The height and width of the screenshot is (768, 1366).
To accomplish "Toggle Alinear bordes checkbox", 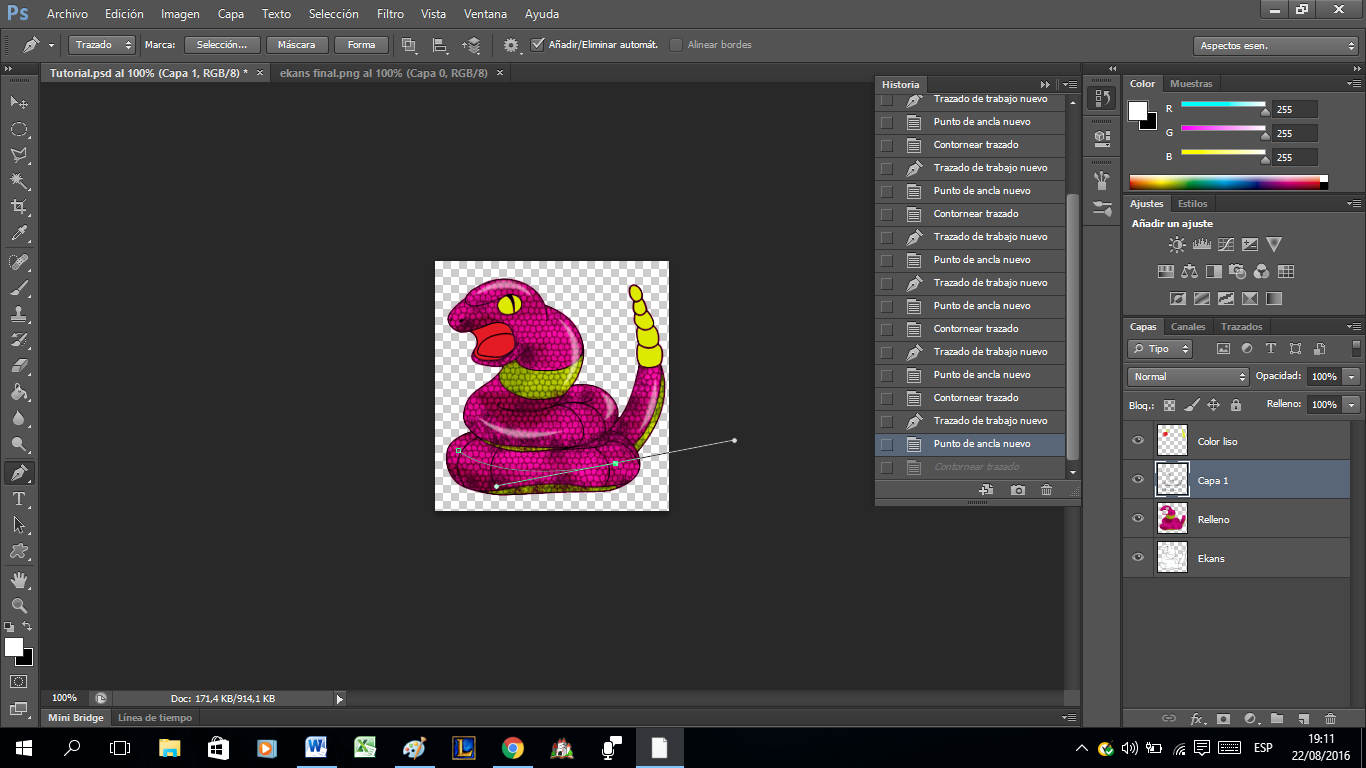I will (676, 44).
